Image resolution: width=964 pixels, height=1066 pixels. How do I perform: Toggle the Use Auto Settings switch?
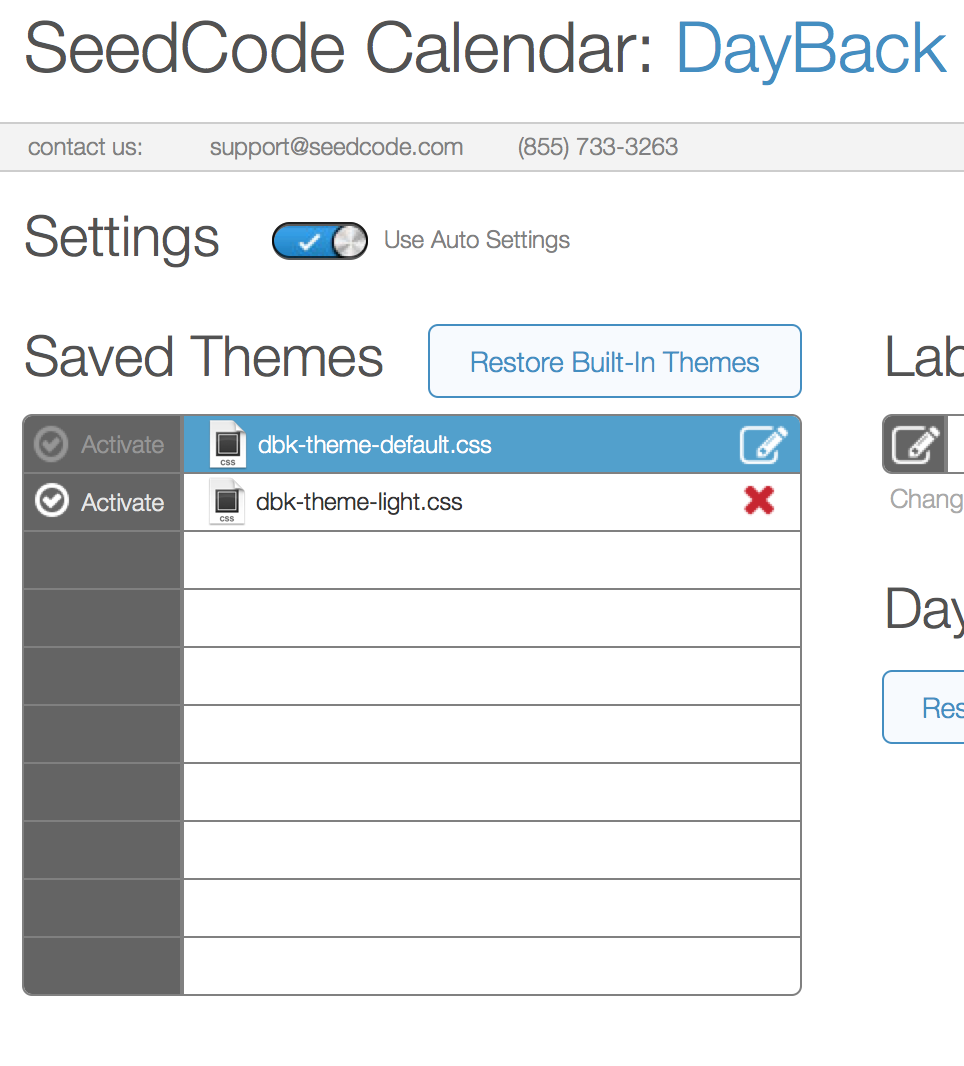tap(320, 241)
